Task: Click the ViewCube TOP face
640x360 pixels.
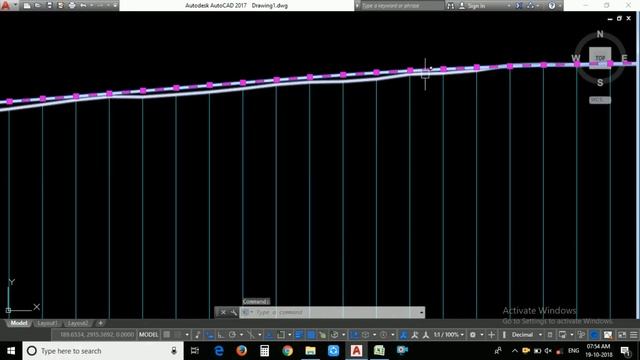Action: coord(600,58)
